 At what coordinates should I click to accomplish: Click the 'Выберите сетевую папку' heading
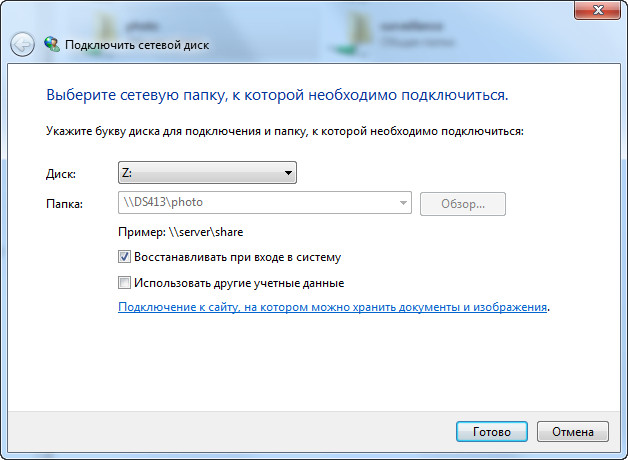pos(277,96)
